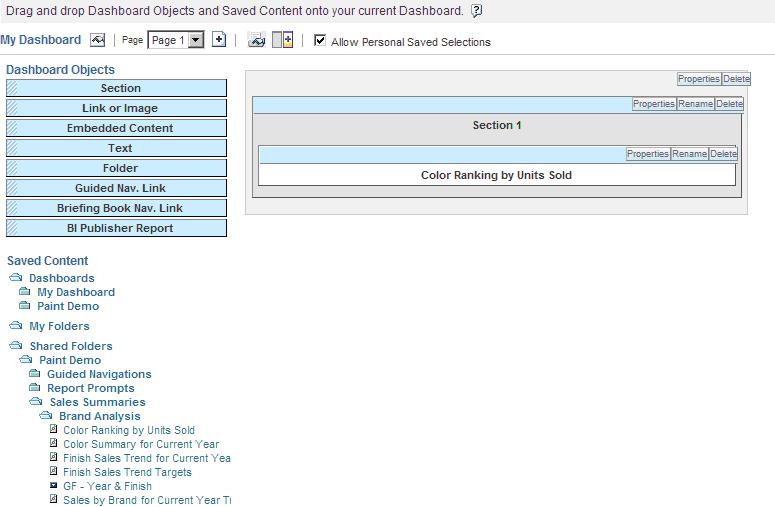Open the Paint Demo dashboard link
The image size is (775, 507).
coord(68,306)
